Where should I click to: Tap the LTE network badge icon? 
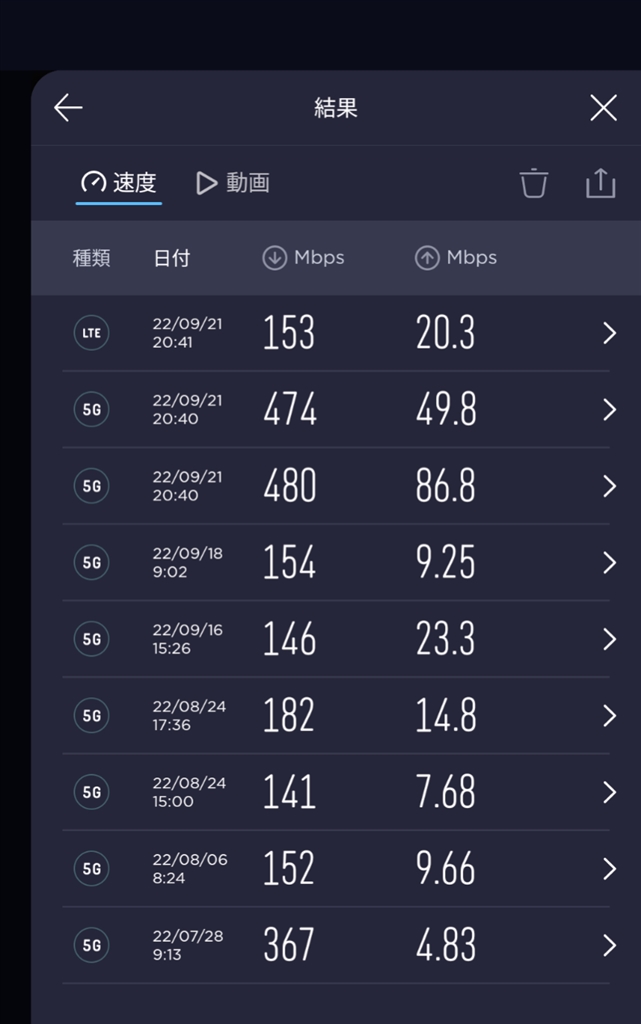[92, 333]
